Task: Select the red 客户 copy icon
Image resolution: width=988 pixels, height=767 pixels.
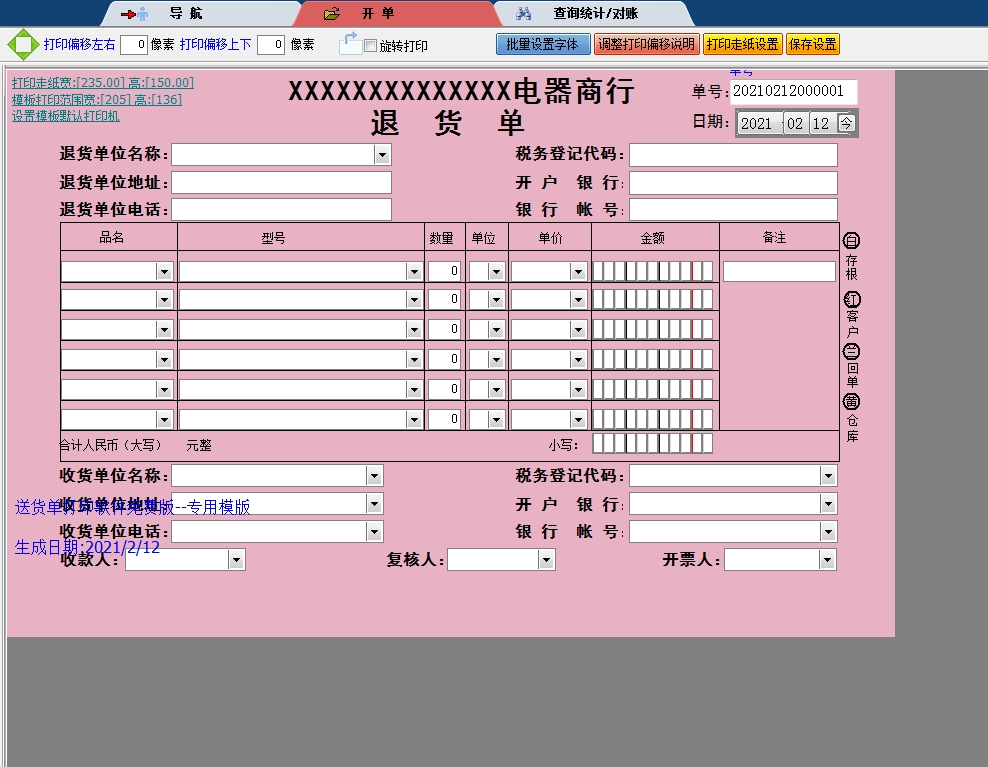Action: [850, 299]
